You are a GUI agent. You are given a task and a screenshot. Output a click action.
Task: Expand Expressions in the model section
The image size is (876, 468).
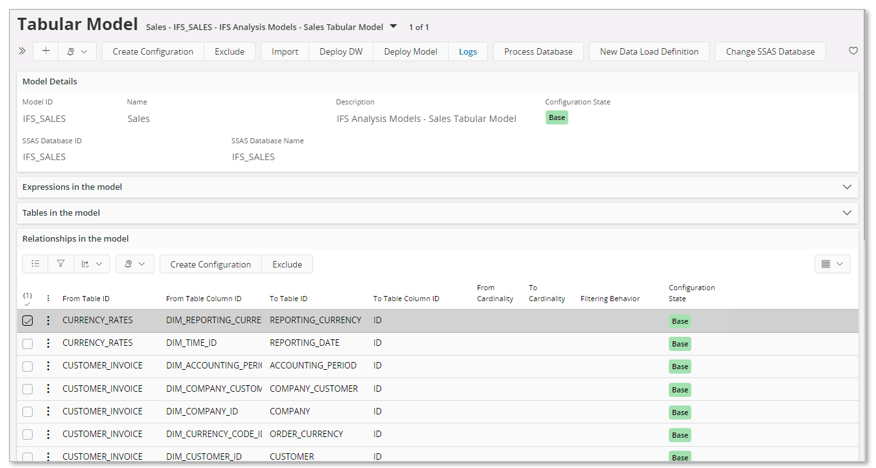pyautogui.click(x=846, y=187)
